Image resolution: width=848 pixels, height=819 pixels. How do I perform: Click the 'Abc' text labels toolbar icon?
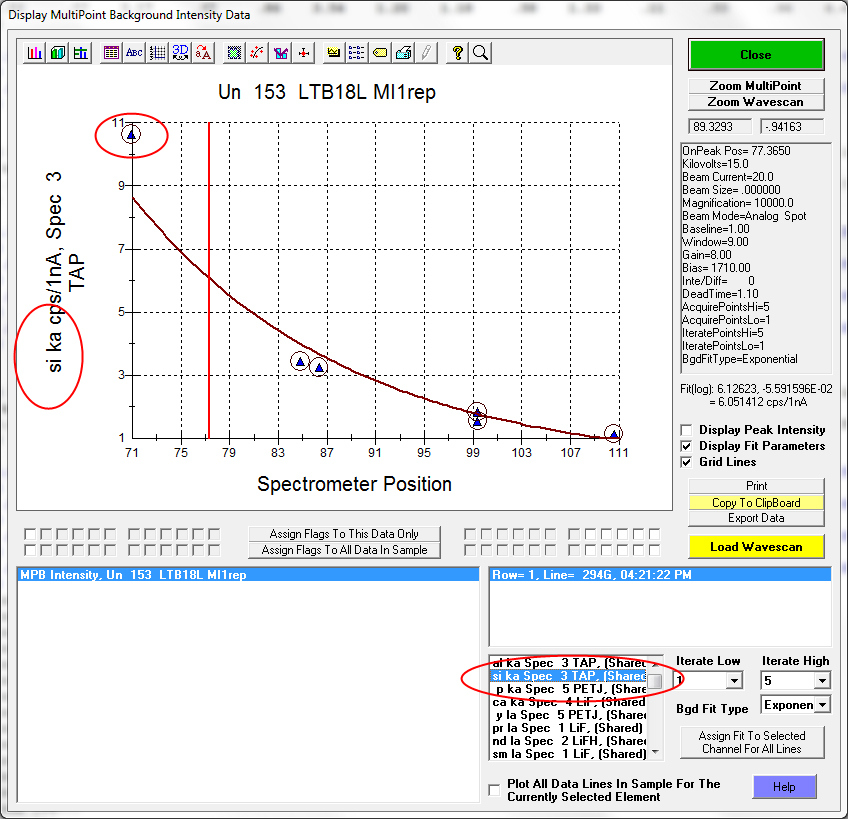[134, 52]
